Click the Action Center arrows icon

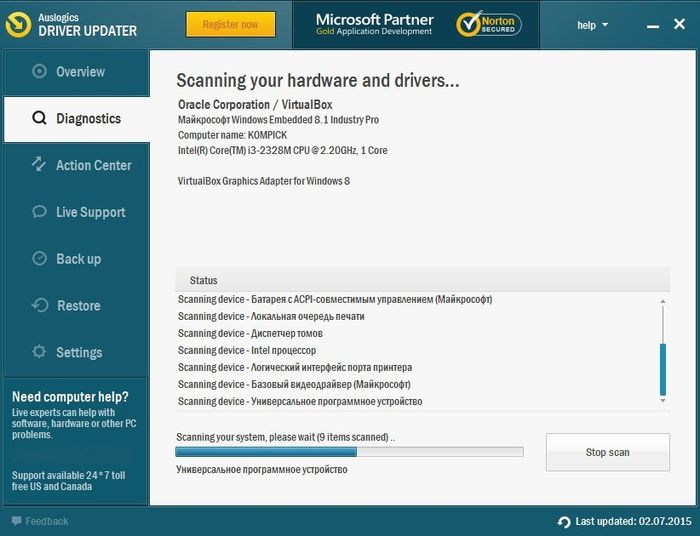click(39, 164)
